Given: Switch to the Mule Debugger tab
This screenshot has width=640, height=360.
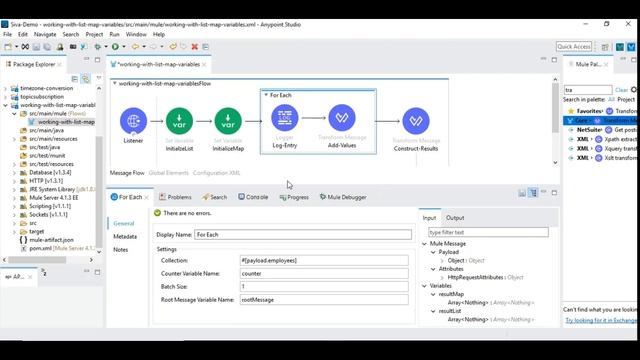Looking at the screenshot, I should pyautogui.click(x=343, y=197).
